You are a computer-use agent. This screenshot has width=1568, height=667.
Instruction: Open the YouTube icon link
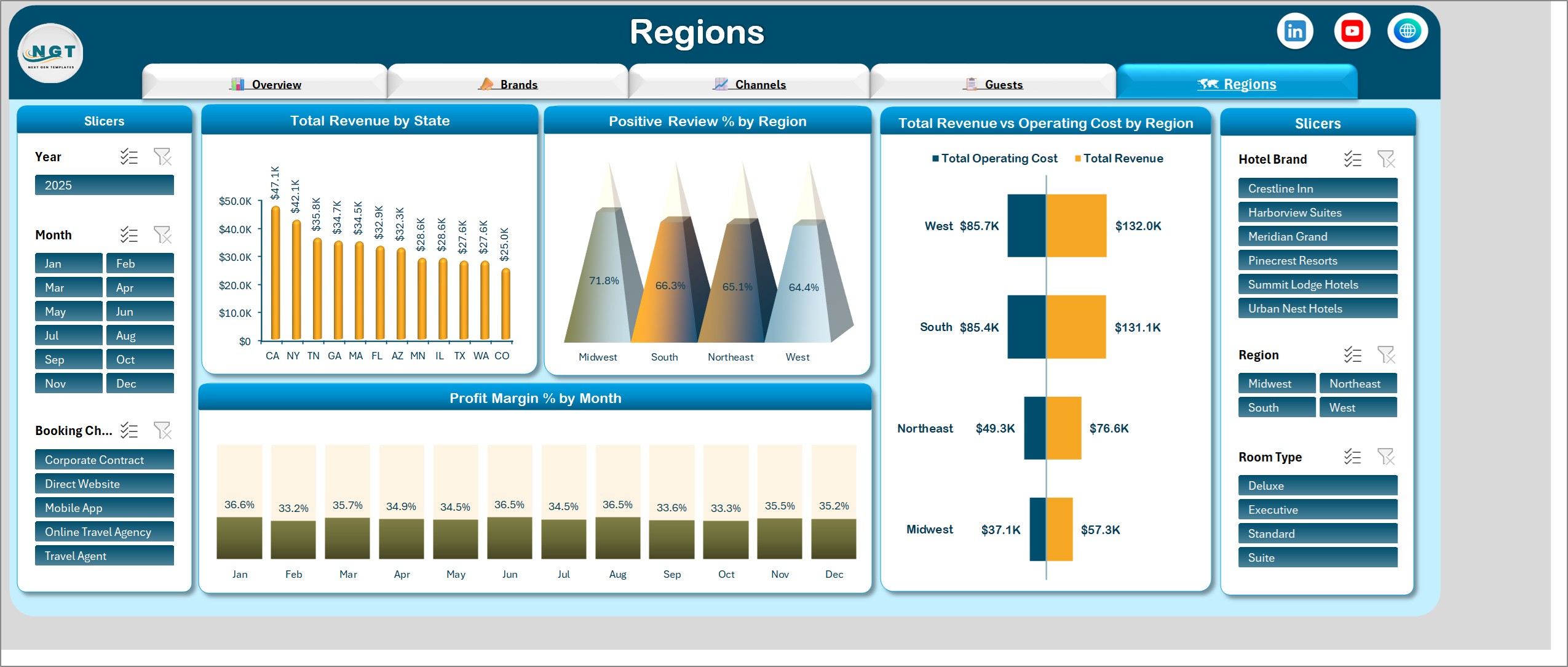[x=1352, y=31]
